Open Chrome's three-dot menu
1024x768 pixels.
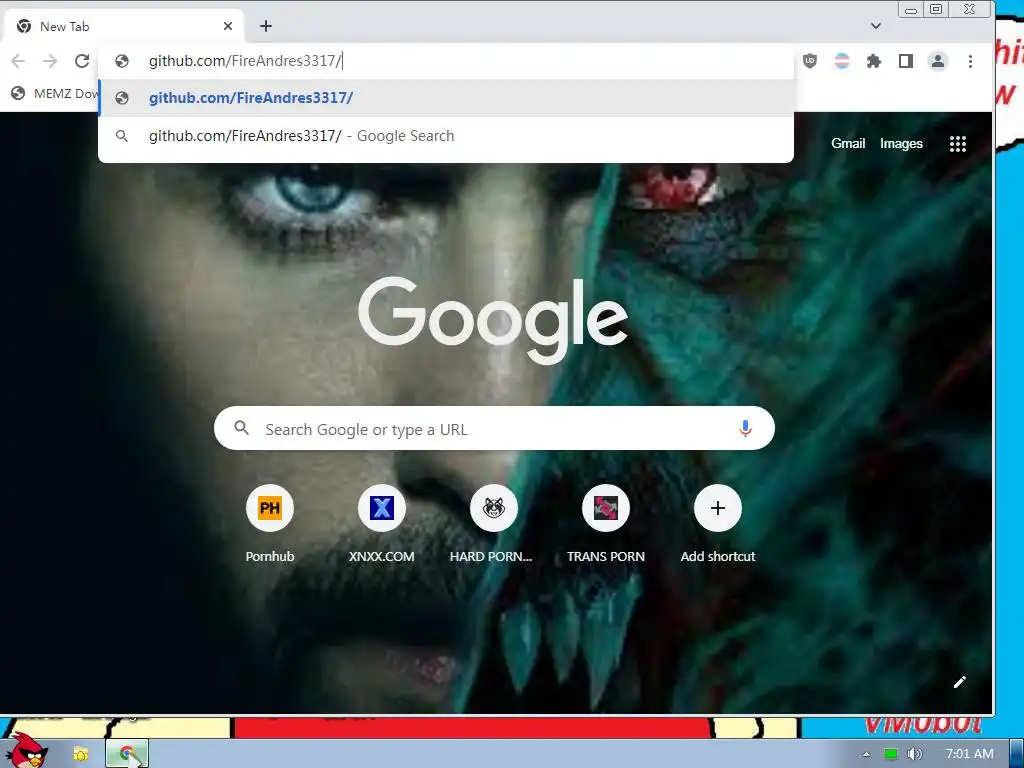click(x=970, y=61)
